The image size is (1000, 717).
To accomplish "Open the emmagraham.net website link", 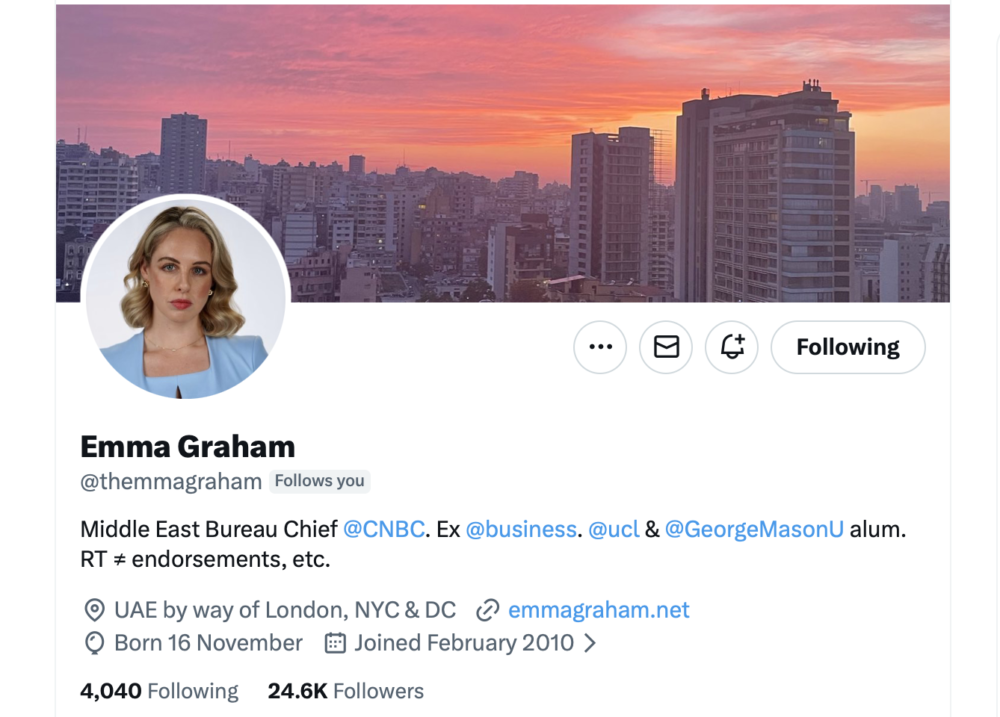I will 599,610.
